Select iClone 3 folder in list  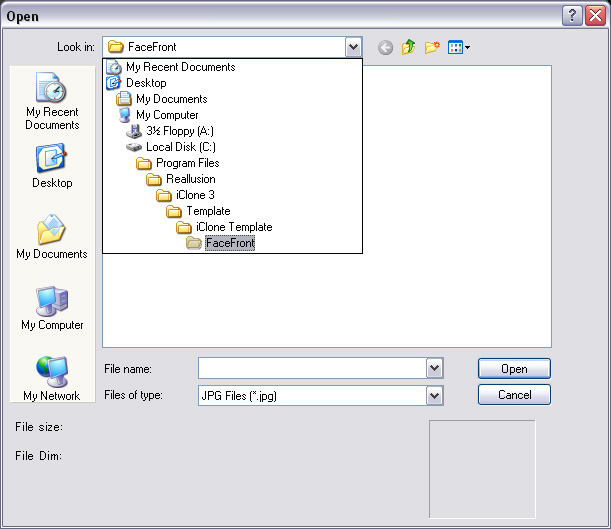coord(185,195)
